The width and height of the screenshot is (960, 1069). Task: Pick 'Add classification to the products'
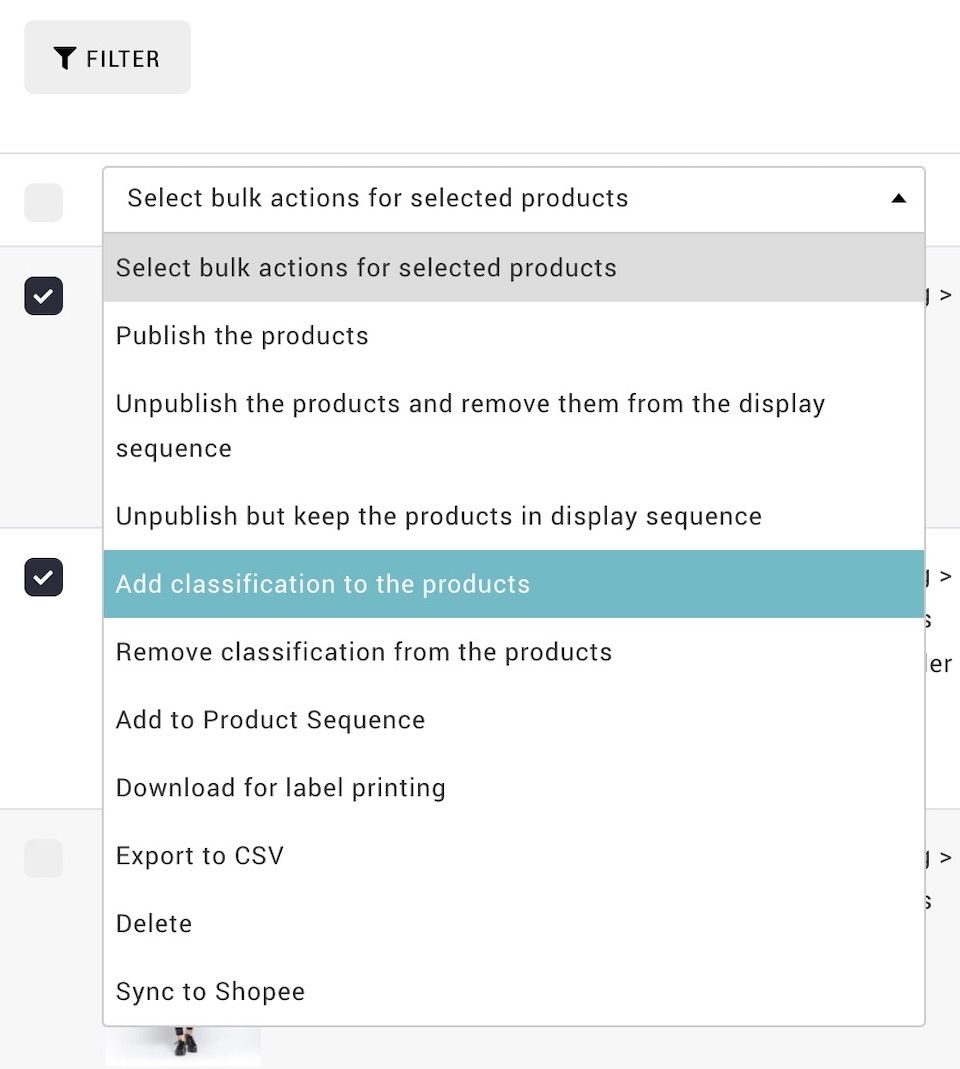(x=513, y=584)
